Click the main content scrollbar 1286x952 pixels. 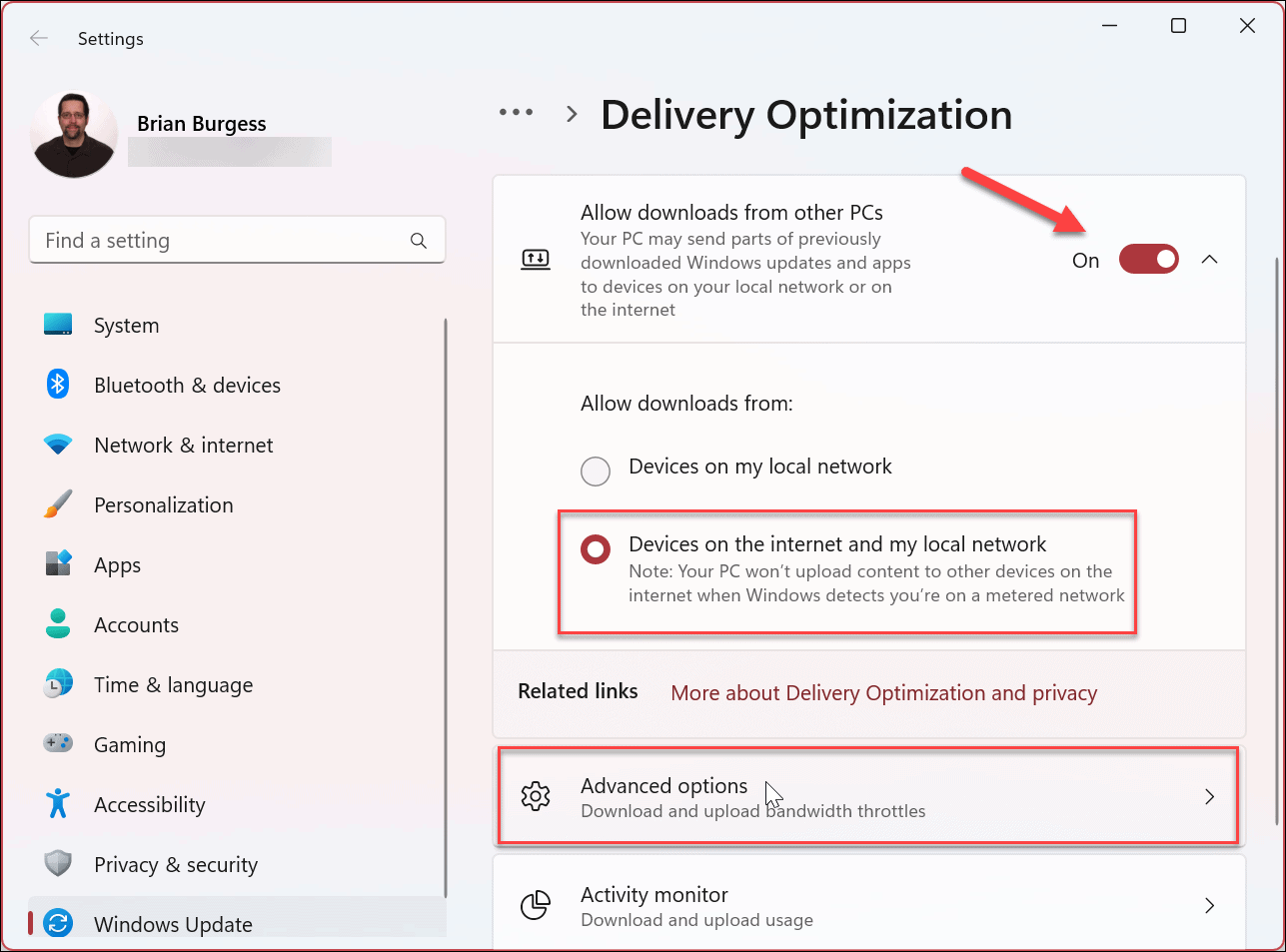(x=1276, y=539)
